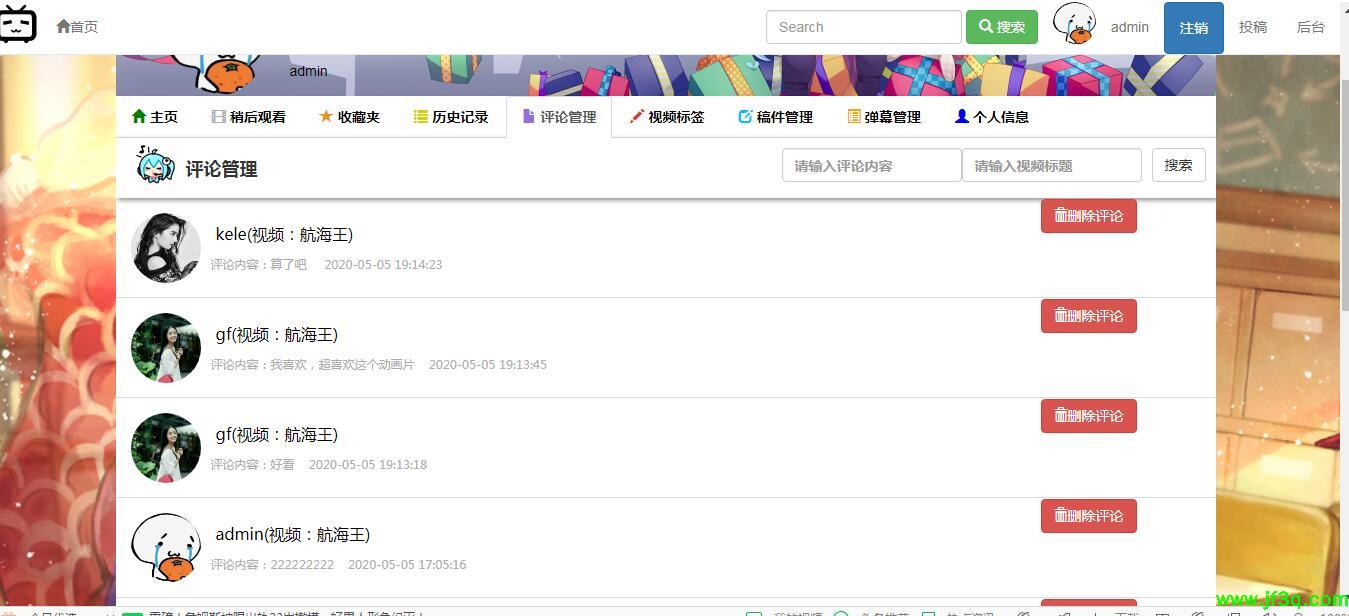Click the 请输入视频标题 video title field
The image size is (1349, 616).
click(1051, 166)
